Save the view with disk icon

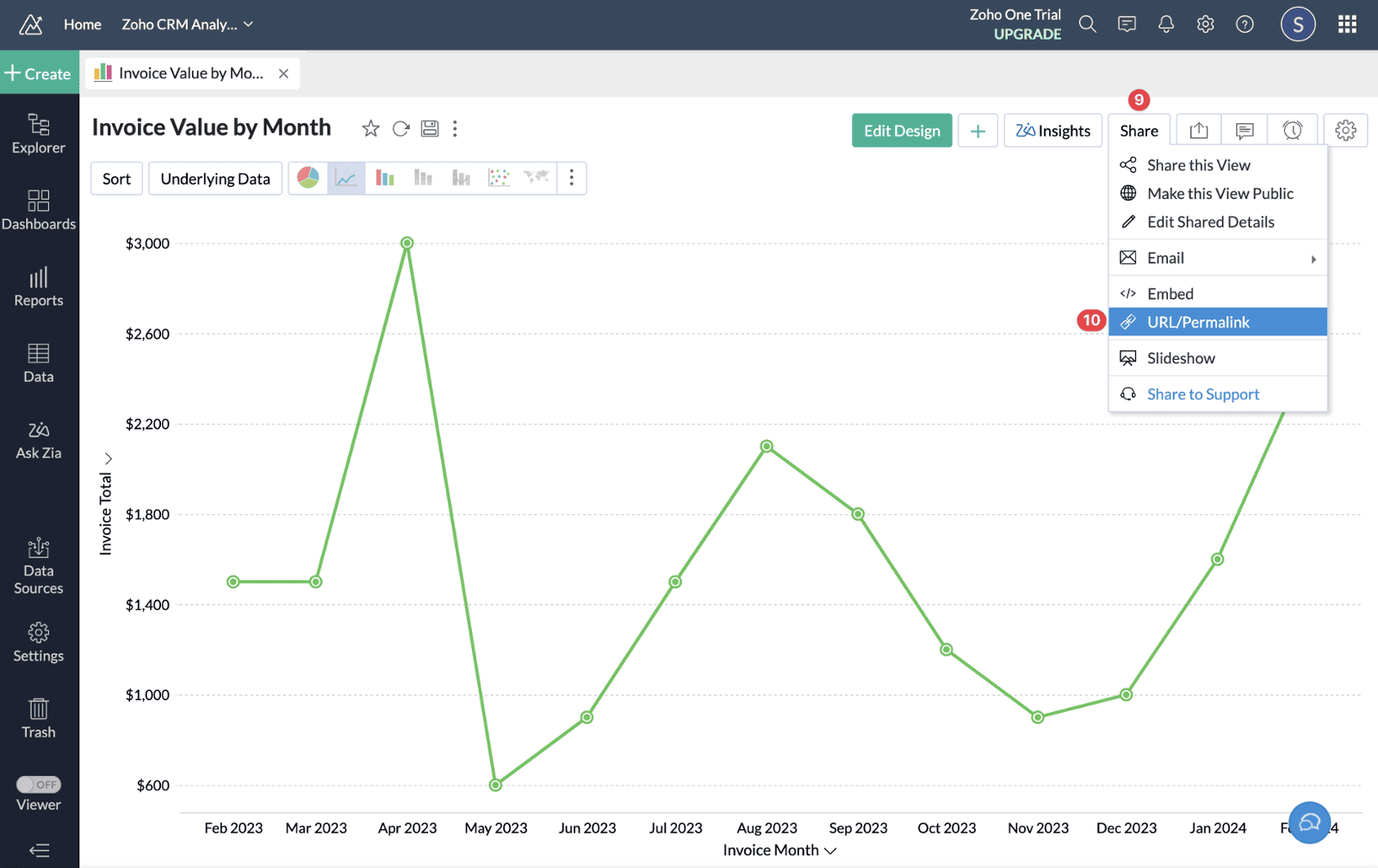click(x=430, y=128)
